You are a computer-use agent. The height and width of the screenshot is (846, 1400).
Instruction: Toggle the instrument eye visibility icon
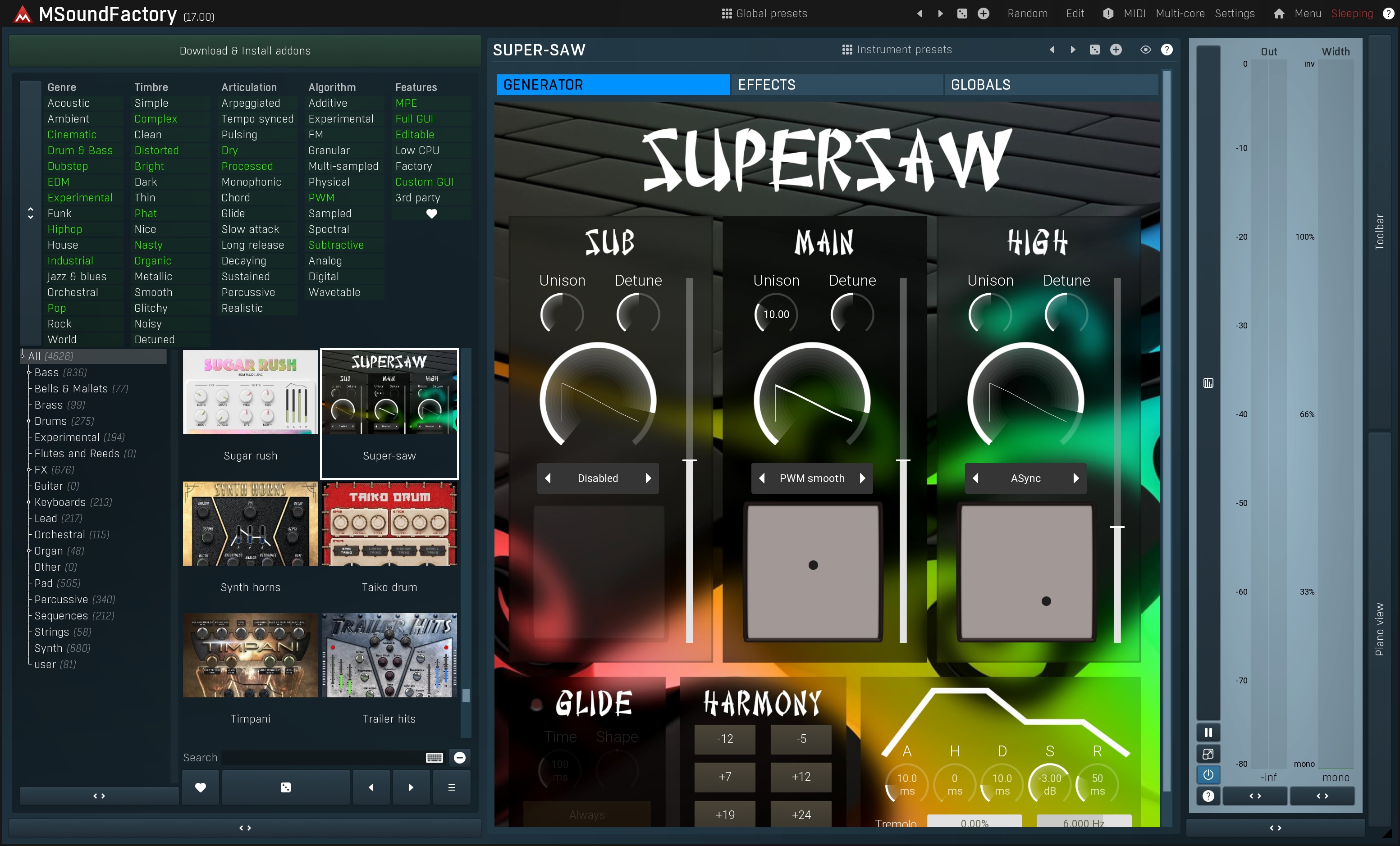point(1145,50)
